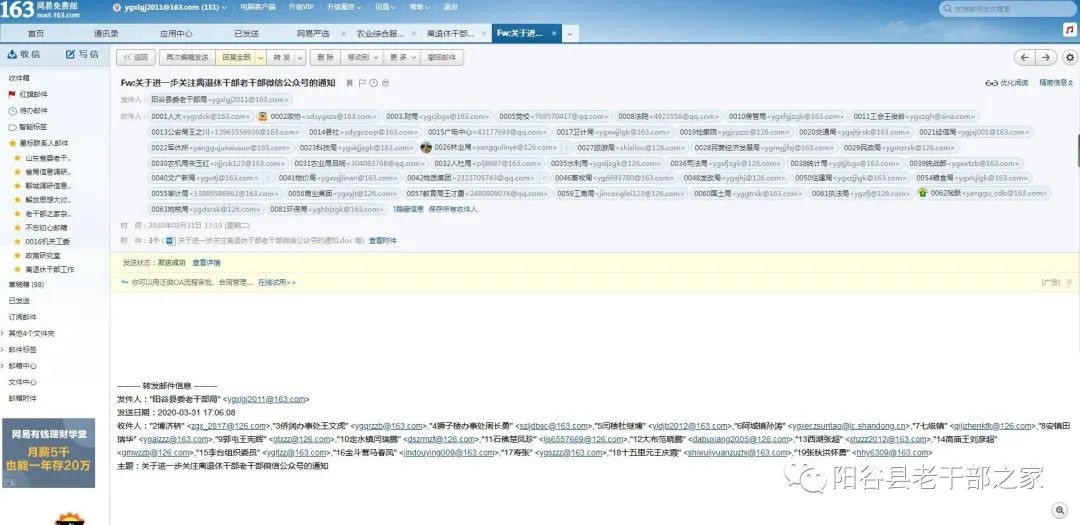Open the 已发送 tab
Screen dimensions: 1080x525
[x=246, y=33]
